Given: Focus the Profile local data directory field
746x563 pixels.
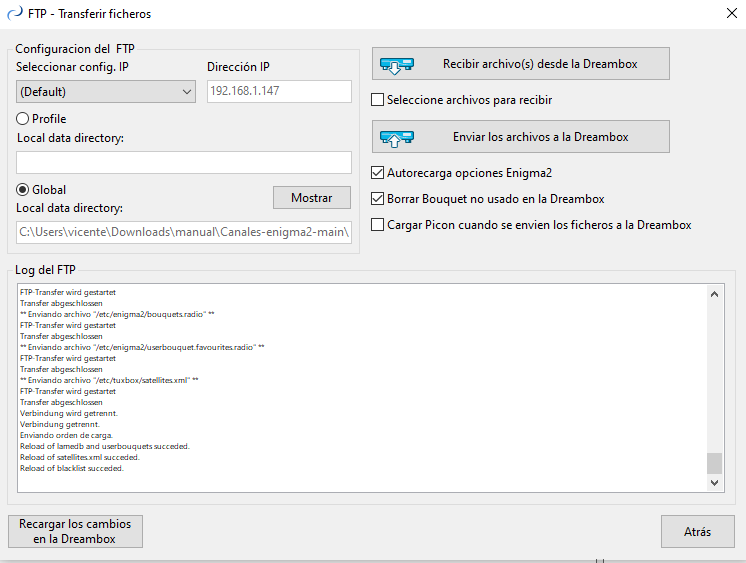Looking at the screenshot, I should coord(184,163).
